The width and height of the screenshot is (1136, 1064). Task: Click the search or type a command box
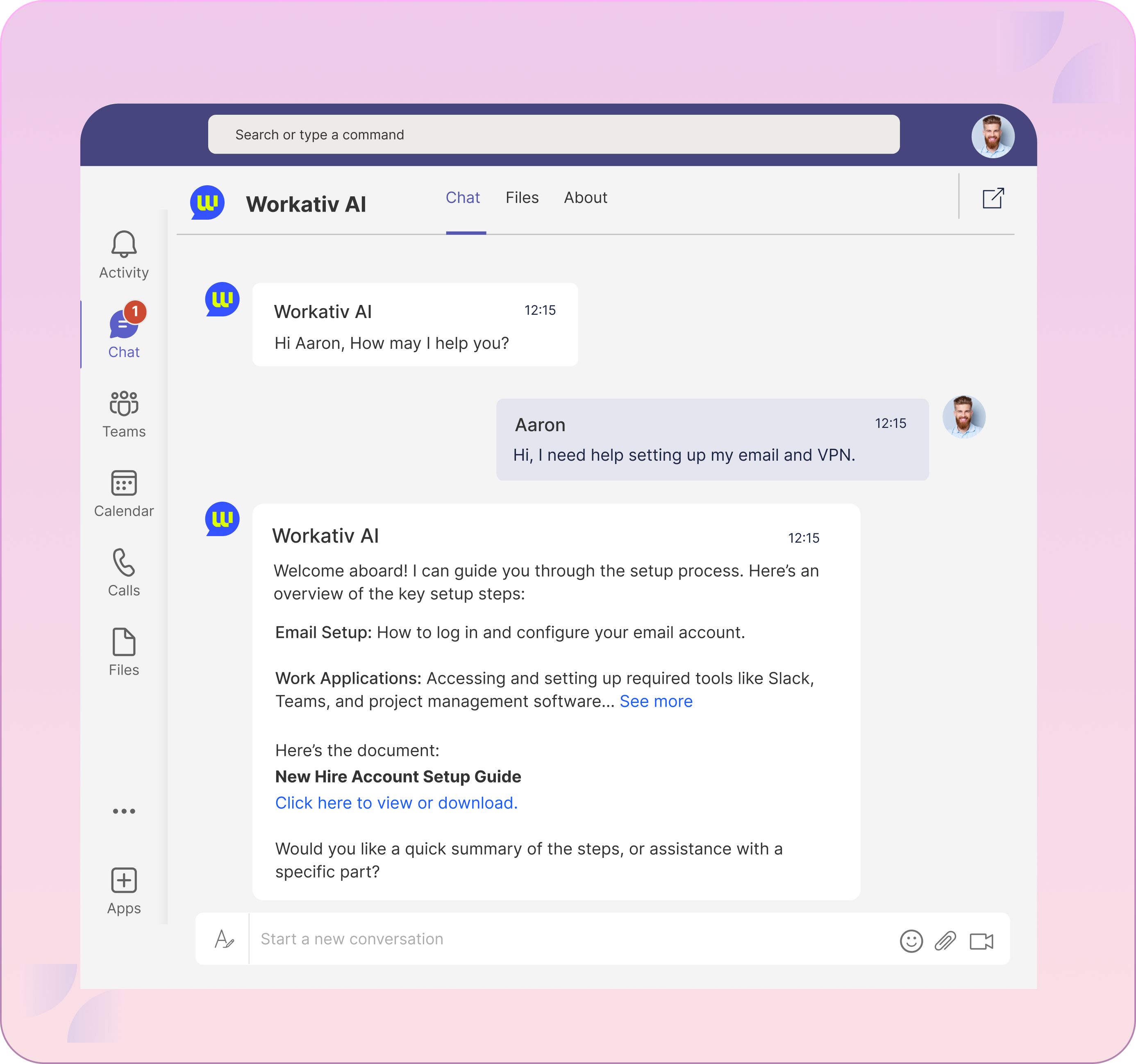click(553, 135)
